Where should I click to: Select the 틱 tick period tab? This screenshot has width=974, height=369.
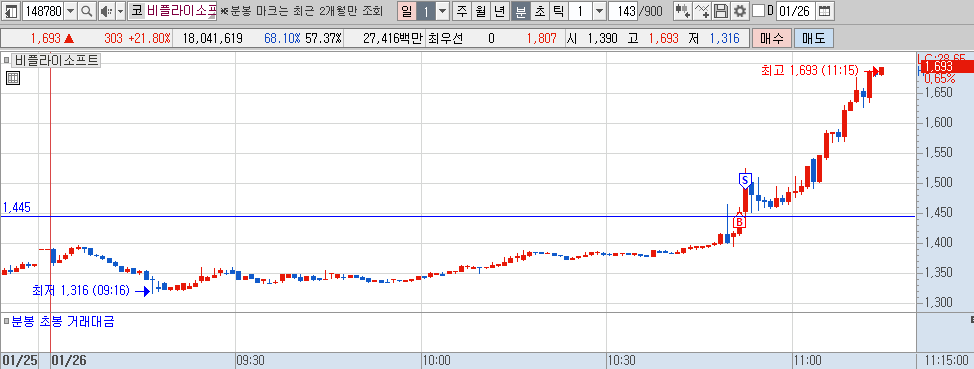pyautogui.click(x=558, y=11)
